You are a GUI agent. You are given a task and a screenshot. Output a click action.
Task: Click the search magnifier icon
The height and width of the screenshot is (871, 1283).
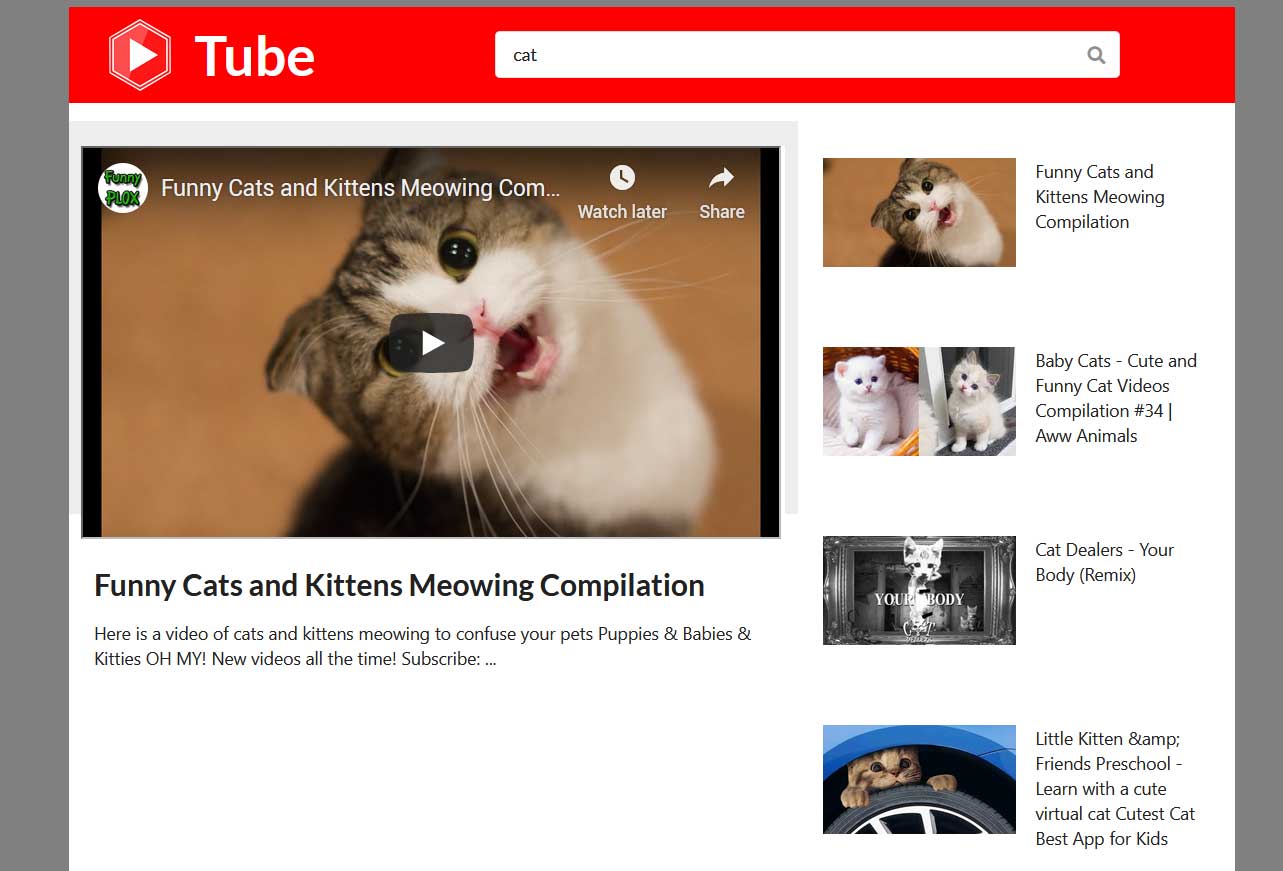[1096, 55]
